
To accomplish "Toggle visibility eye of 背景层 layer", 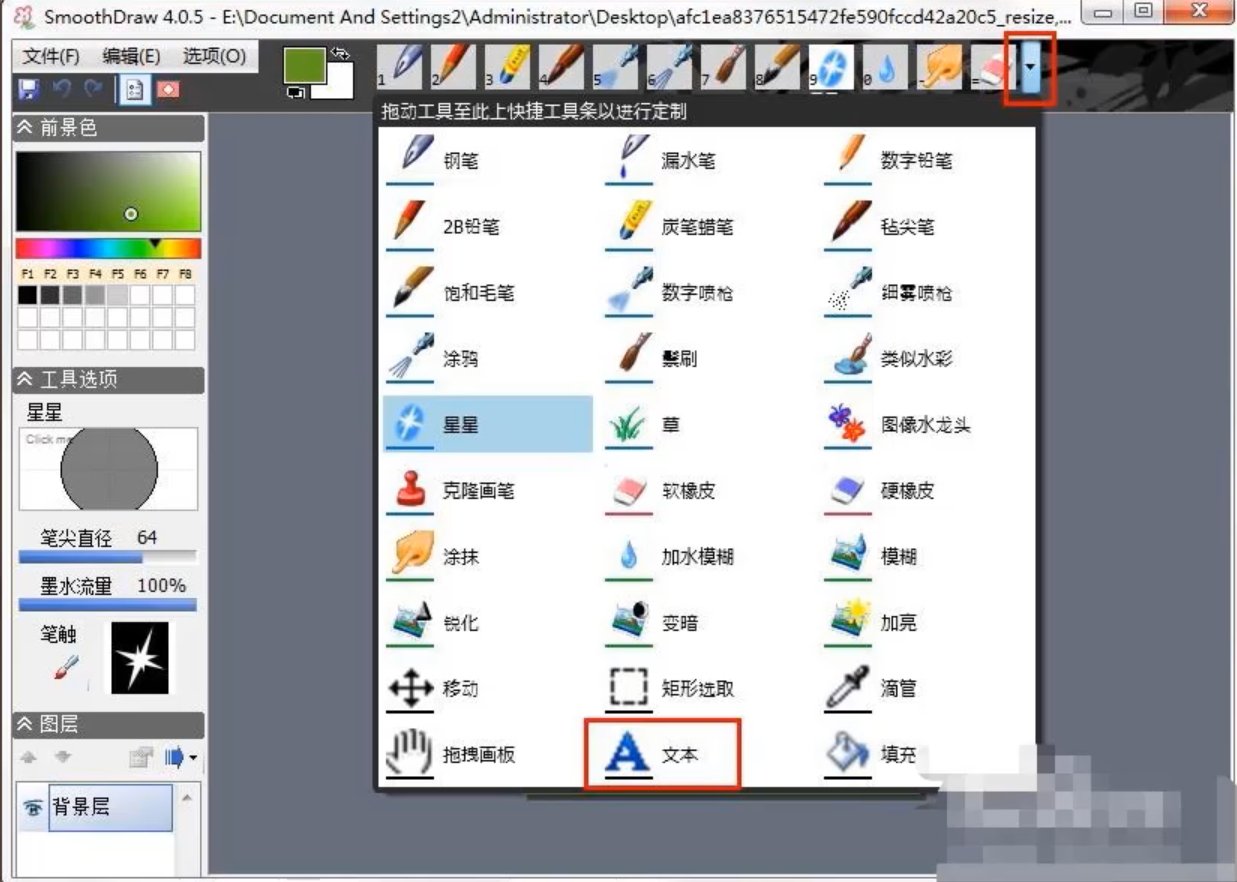I will pyautogui.click(x=34, y=808).
